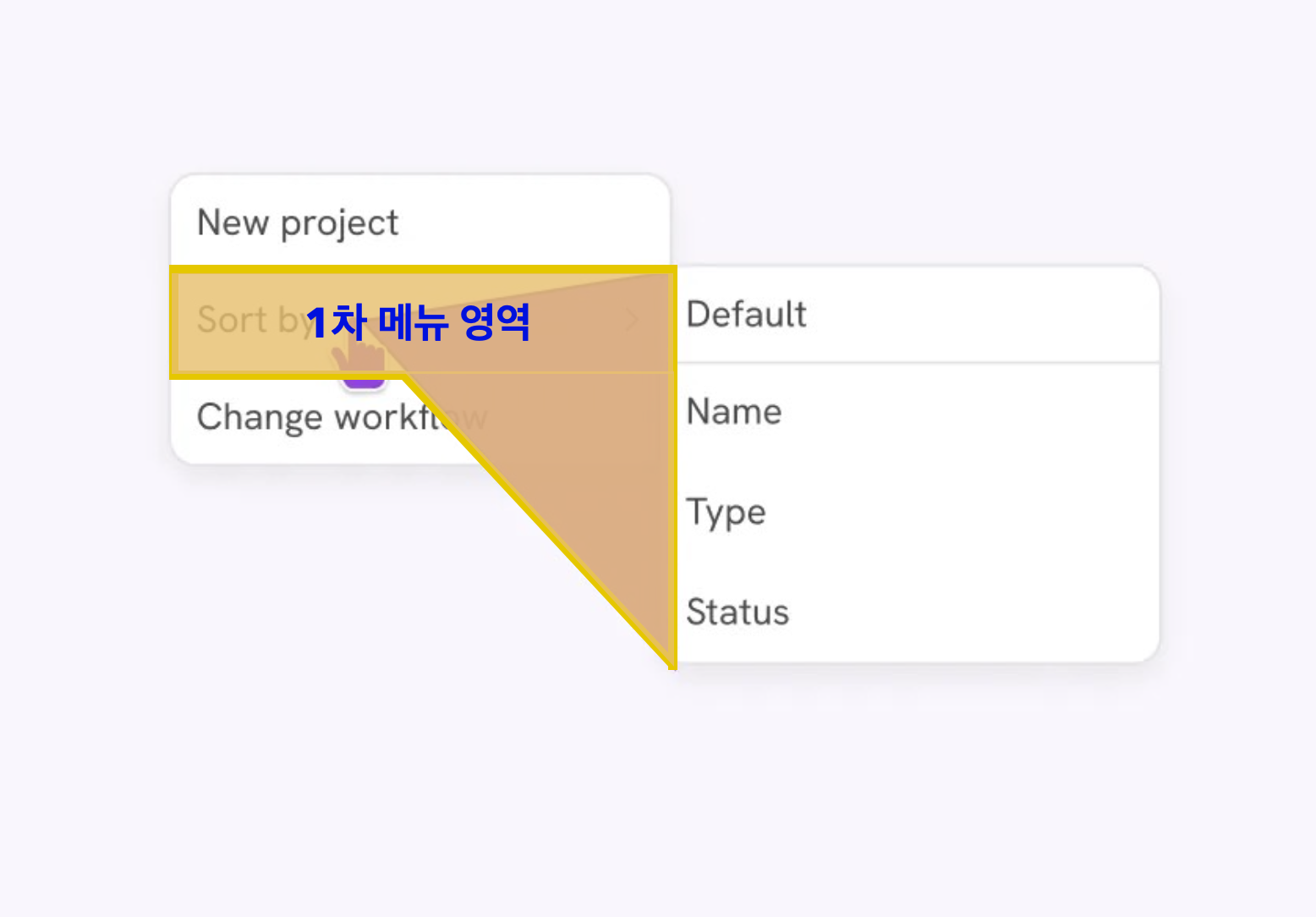Sort by Status in the submenu
Viewport: 1316px width, 917px height.
tap(917, 612)
